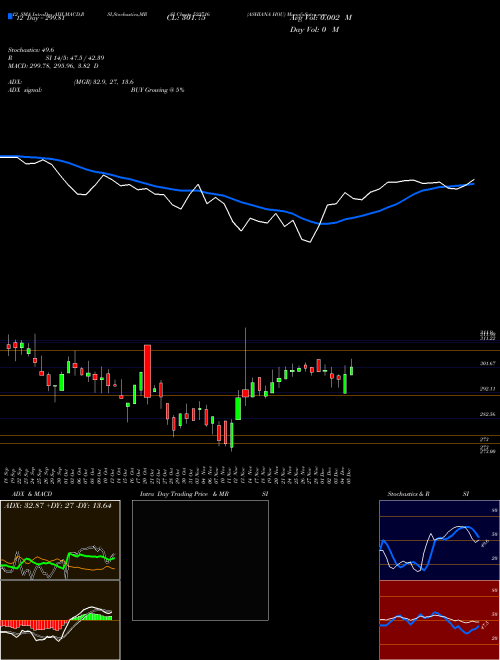Click the last green candlestick on the chart
This screenshot has height=660, width=500.
(351, 370)
